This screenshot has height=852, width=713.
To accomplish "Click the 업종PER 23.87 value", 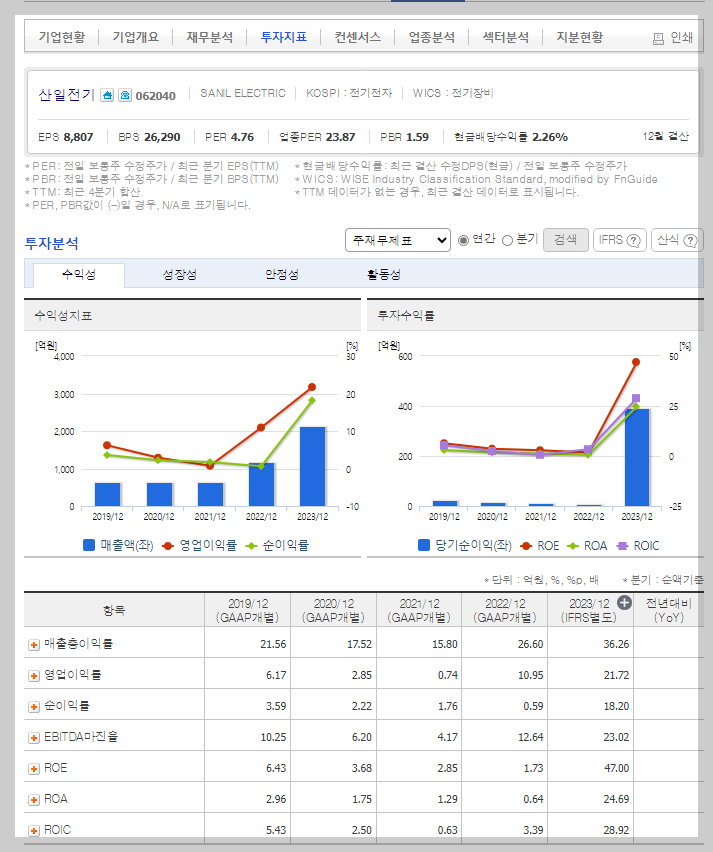I will (x=340, y=137).
